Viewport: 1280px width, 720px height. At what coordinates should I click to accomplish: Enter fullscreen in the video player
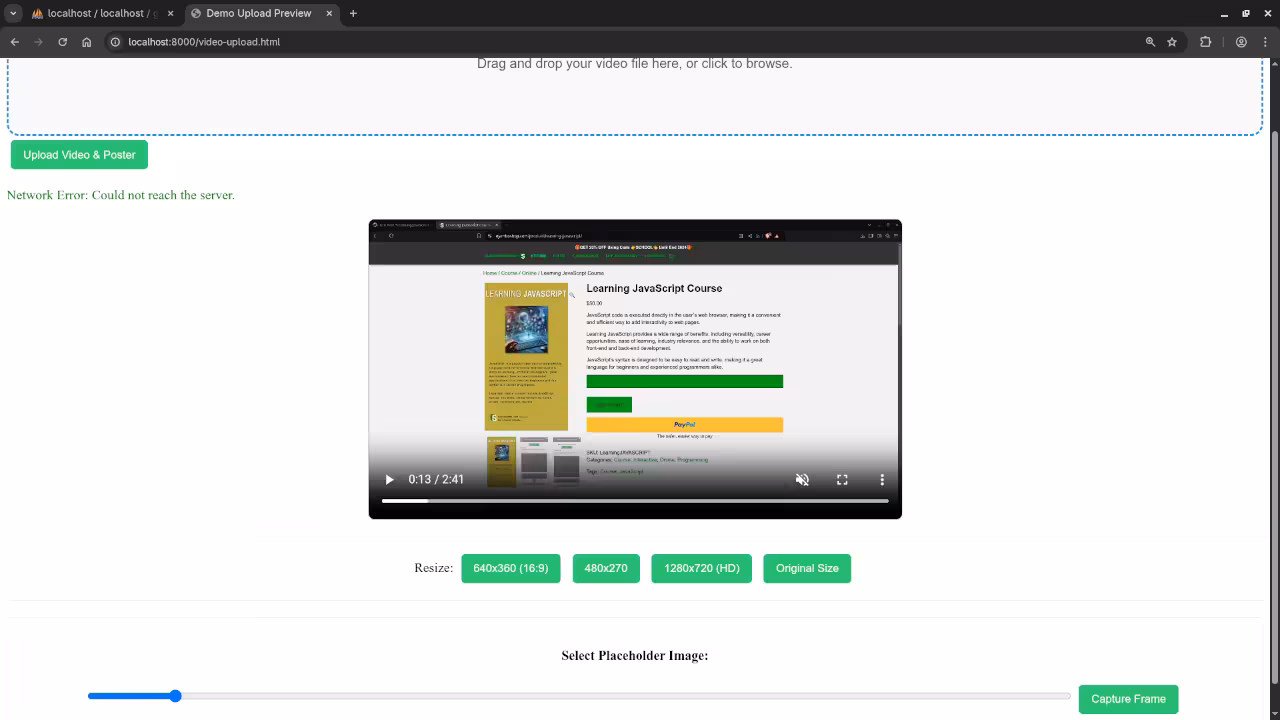pyautogui.click(x=842, y=479)
